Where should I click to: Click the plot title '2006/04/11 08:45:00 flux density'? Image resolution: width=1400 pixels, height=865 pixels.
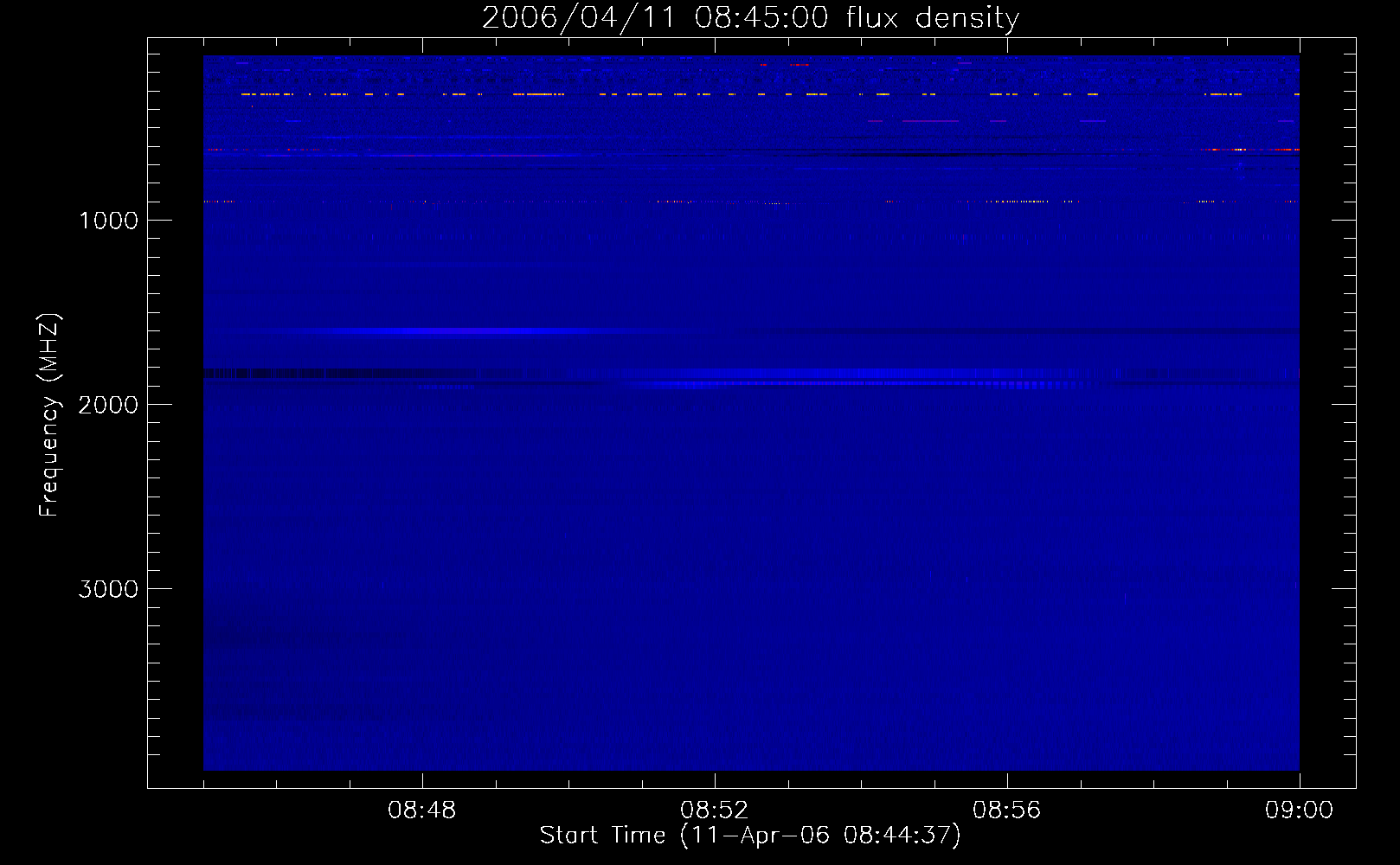coord(750,18)
